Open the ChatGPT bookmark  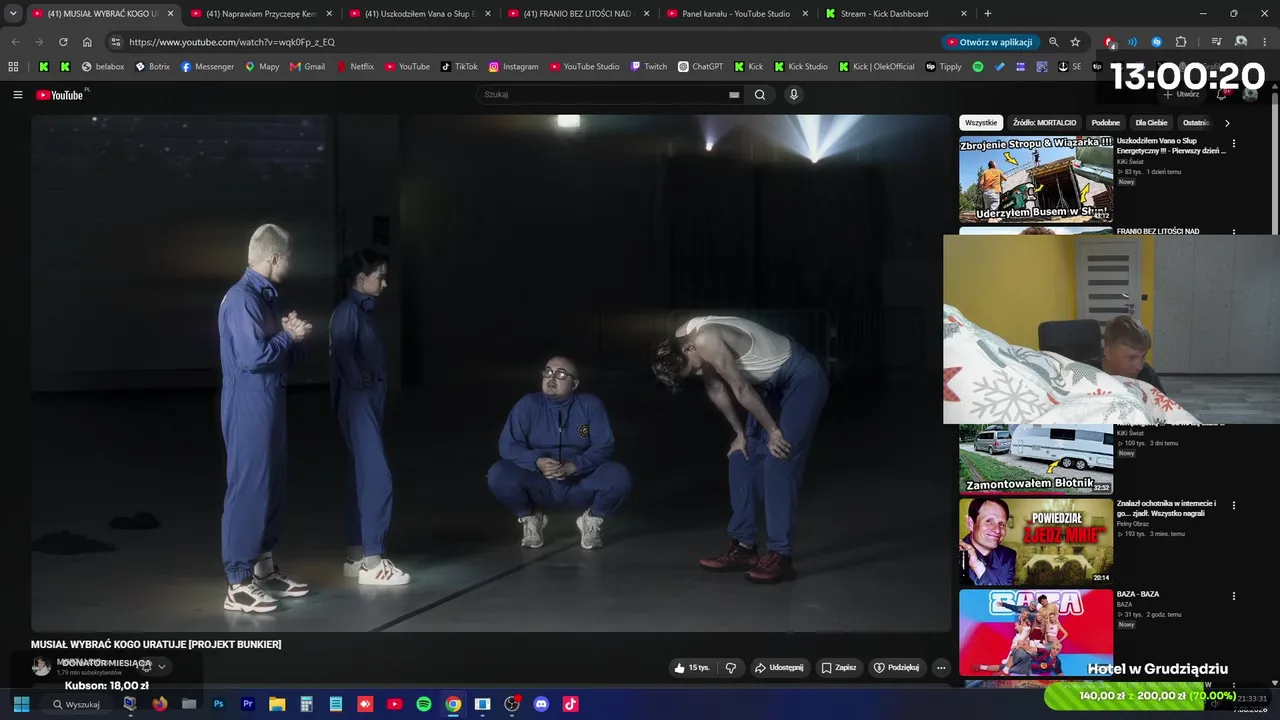click(x=700, y=67)
